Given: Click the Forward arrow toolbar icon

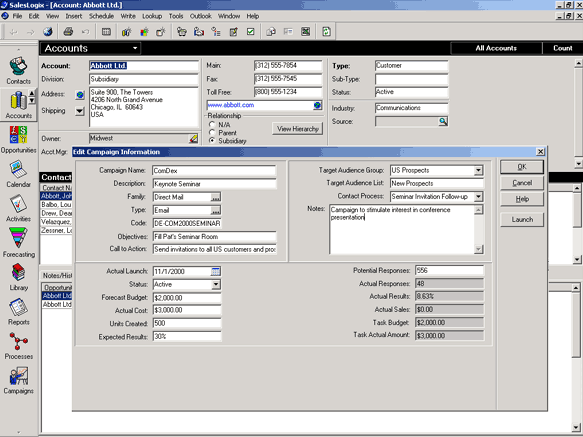Looking at the screenshot, I should click(x=30, y=32).
